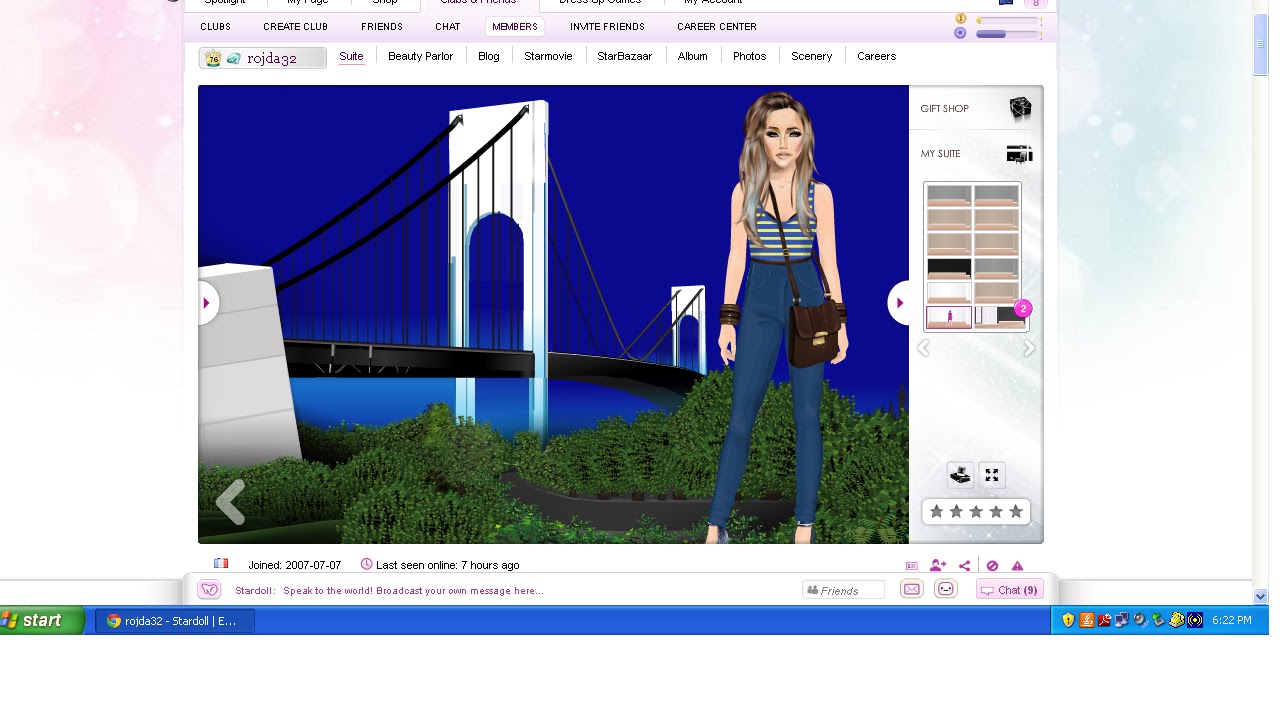Screen dimensions: 1280x720
Task: Click scrollbar down arrow at page bottom
Action: [1260, 596]
